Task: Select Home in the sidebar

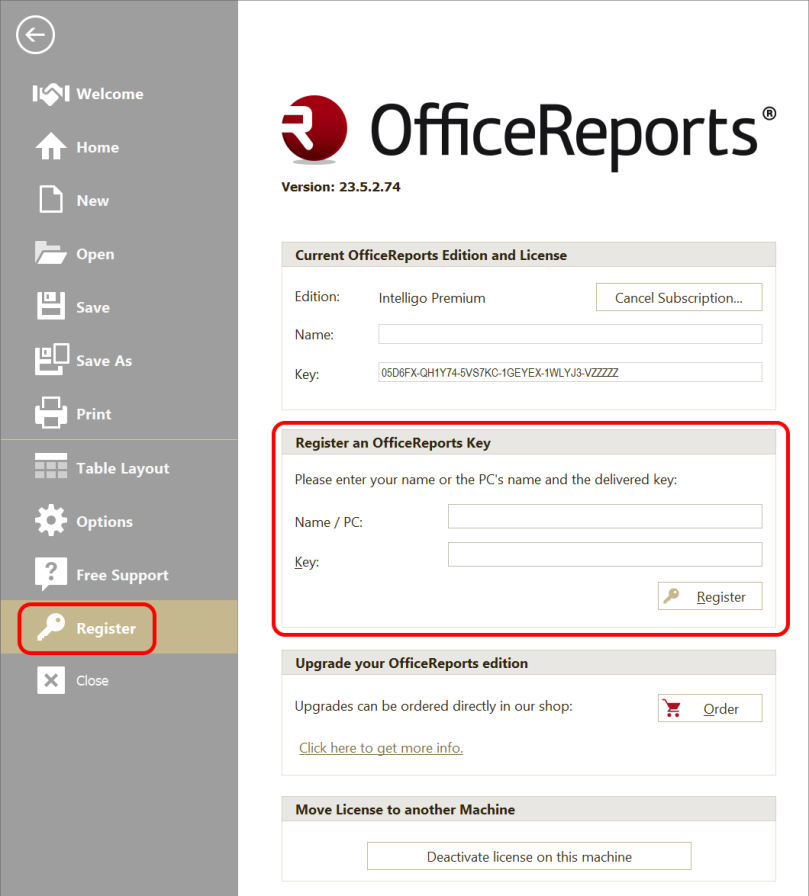Action: pos(50,147)
